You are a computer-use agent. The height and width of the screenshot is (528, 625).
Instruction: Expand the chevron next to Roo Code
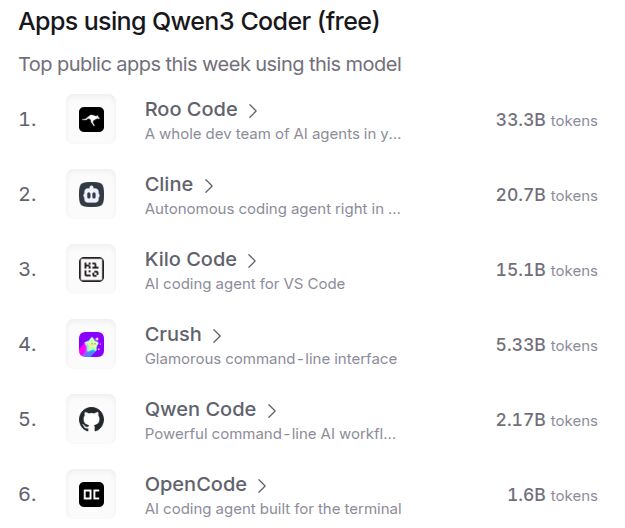pos(253,111)
